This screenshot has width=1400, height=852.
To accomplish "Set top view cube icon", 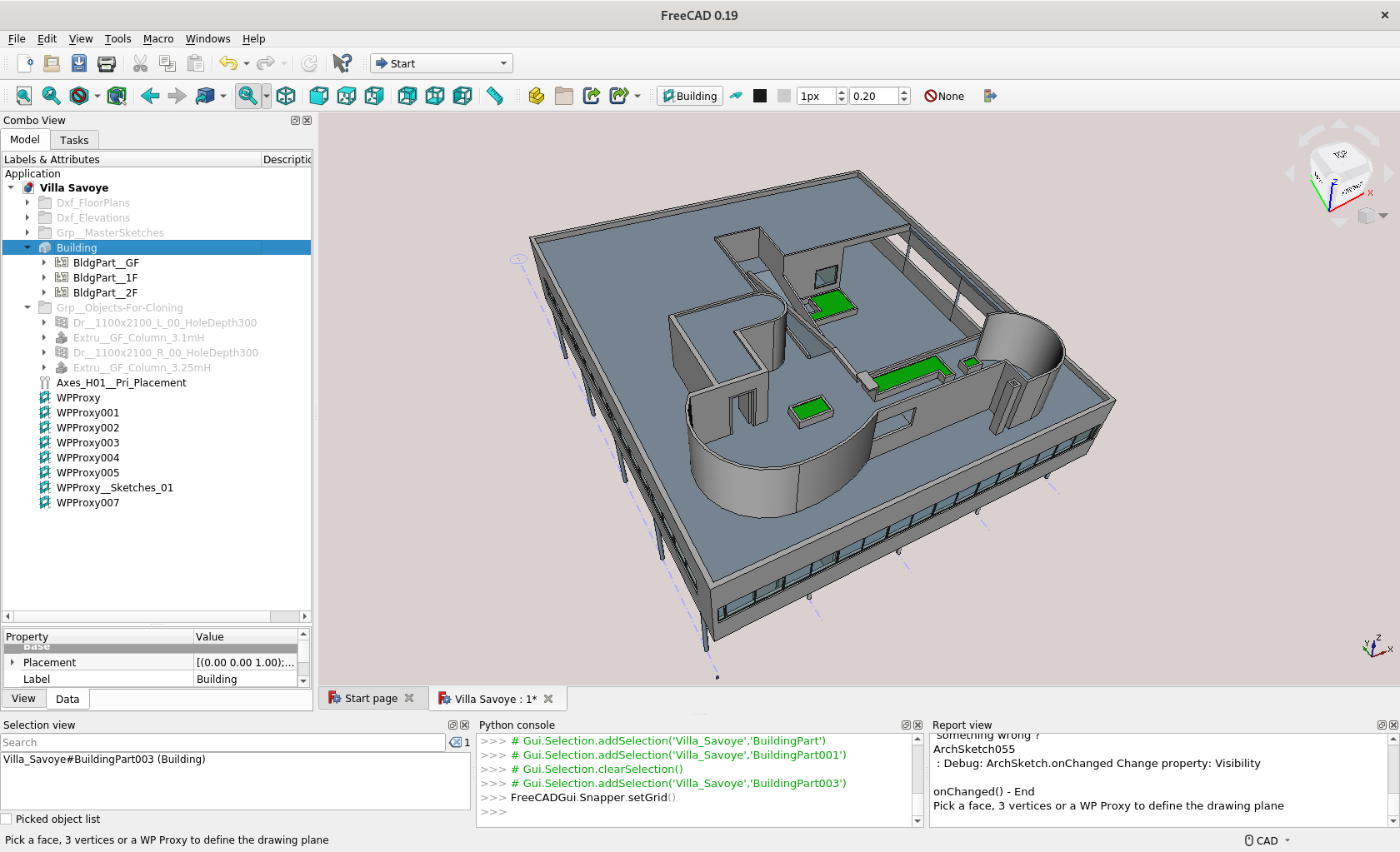I will [x=347, y=96].
